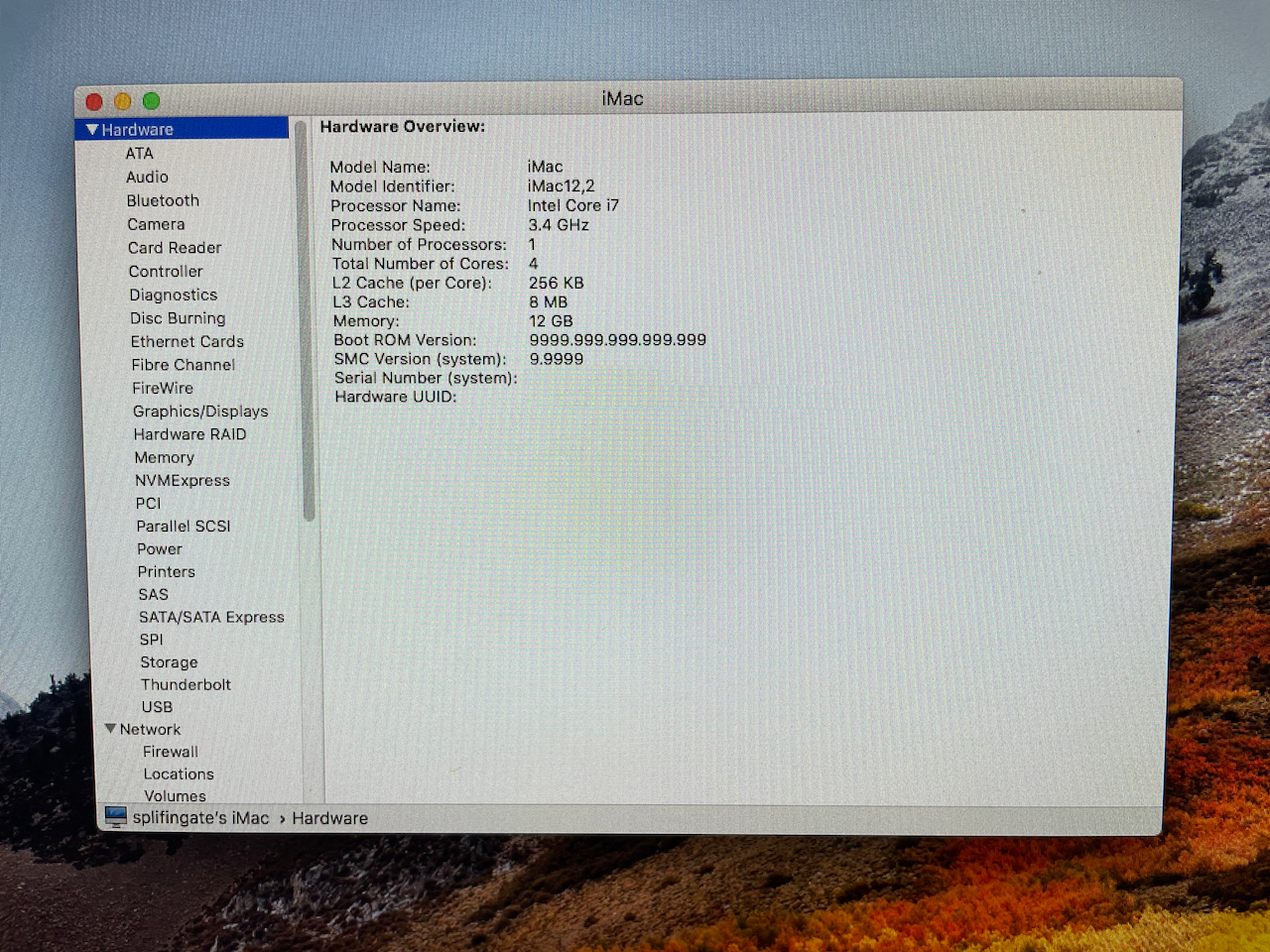
Task: Click the Number of Processors label
Action: click(x=419, y=244)
